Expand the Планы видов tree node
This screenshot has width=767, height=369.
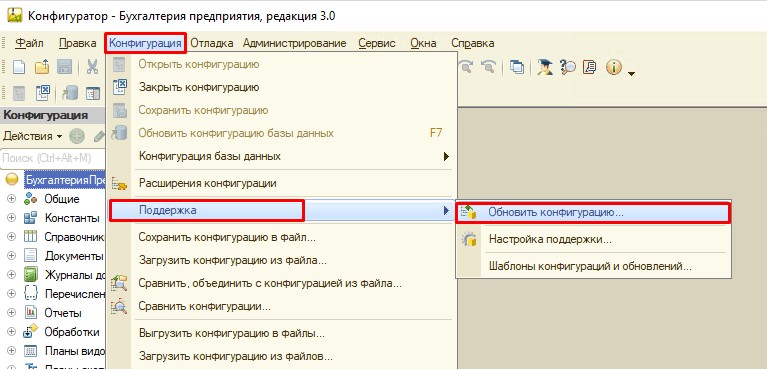pyautogui.click(x=12, y=350)
